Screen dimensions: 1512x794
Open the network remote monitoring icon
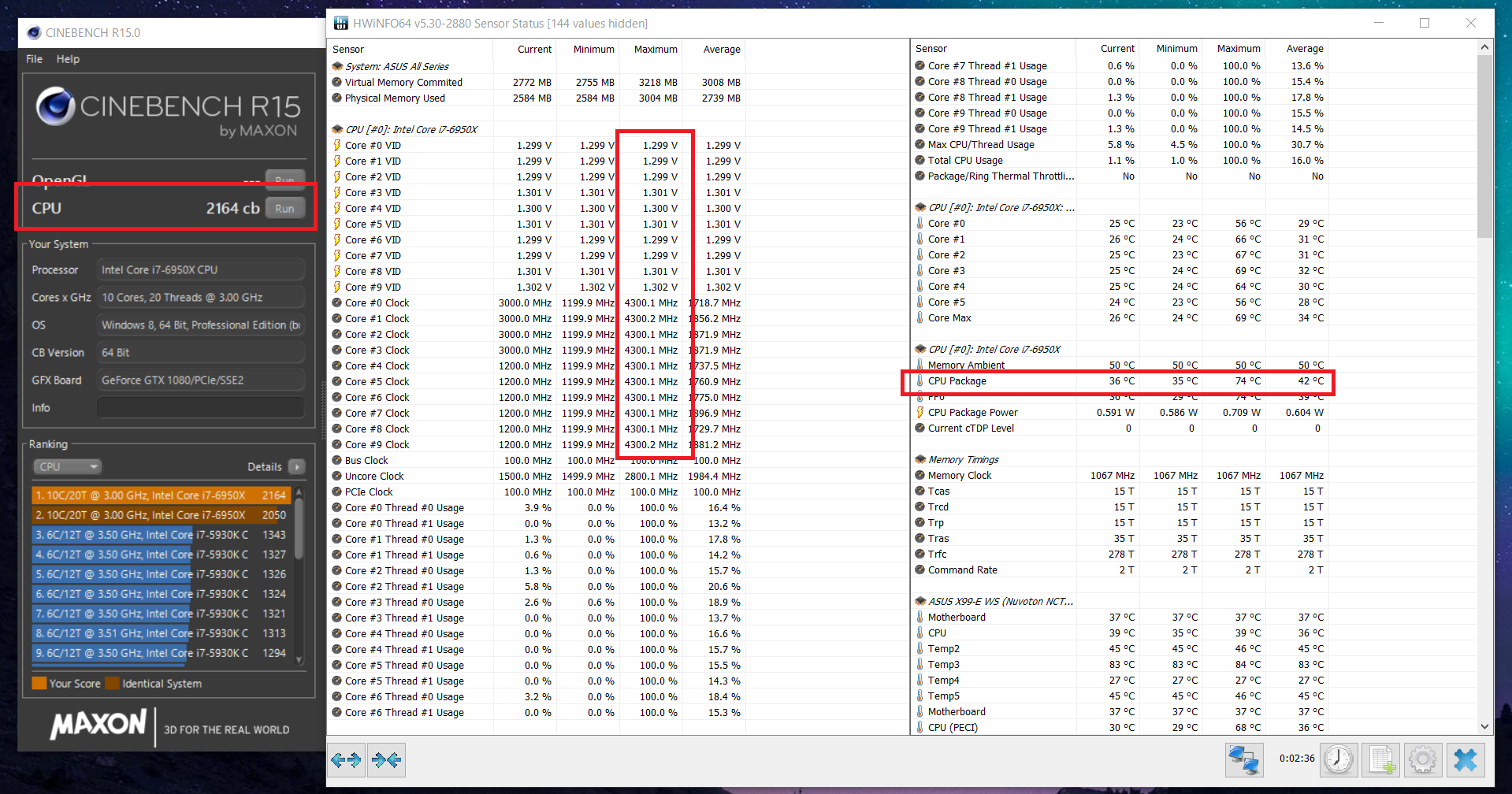coord(1244,760)
